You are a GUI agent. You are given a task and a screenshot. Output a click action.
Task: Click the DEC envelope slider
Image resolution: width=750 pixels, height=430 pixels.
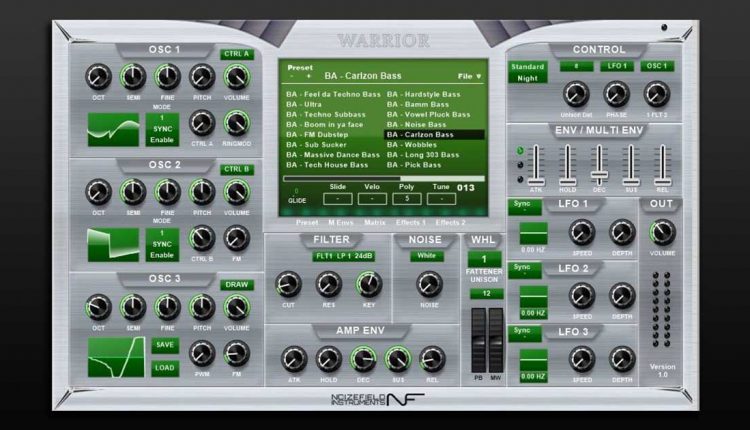pos(599,165)
